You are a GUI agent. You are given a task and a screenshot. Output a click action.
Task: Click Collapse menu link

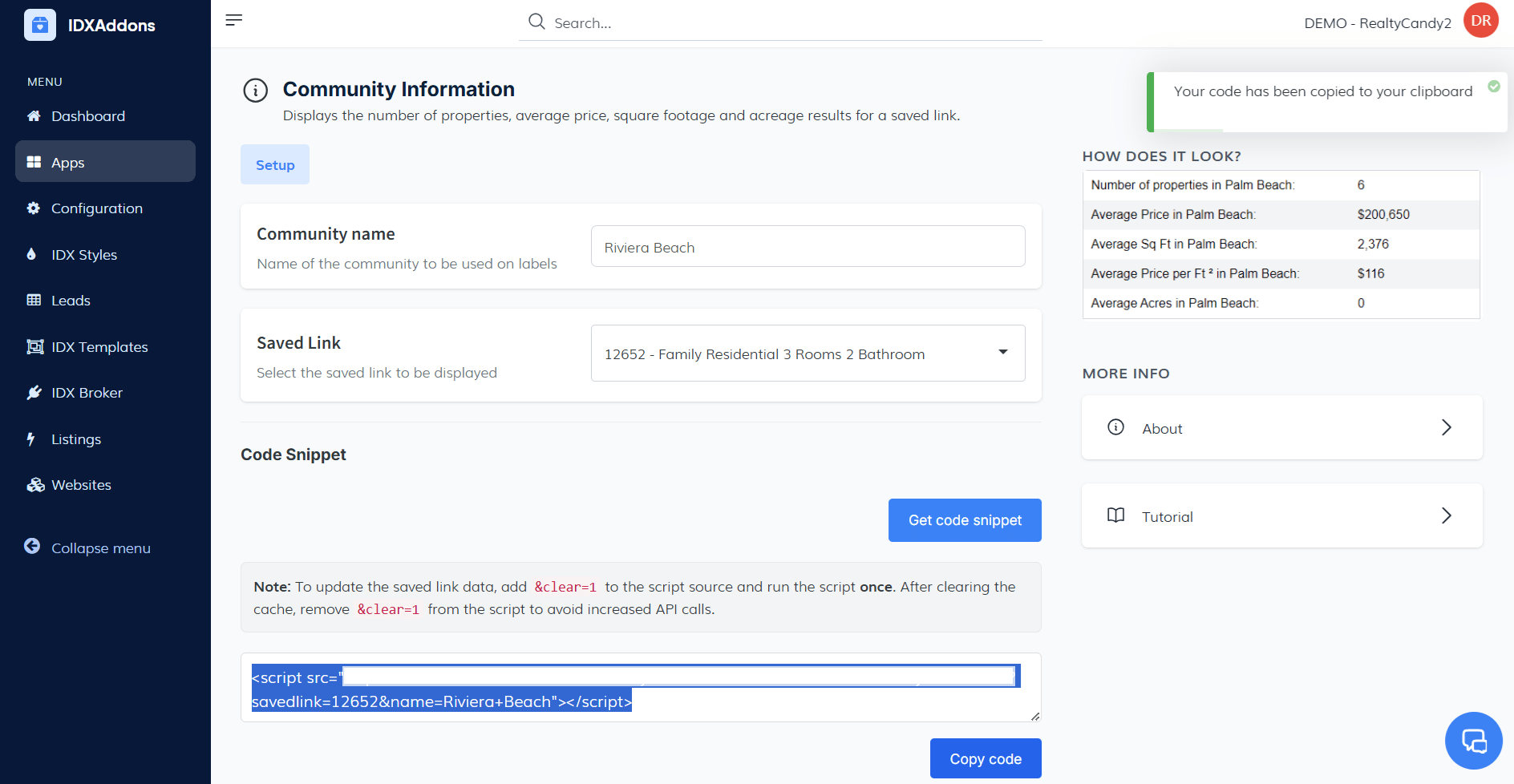click(x=101, y=548)
